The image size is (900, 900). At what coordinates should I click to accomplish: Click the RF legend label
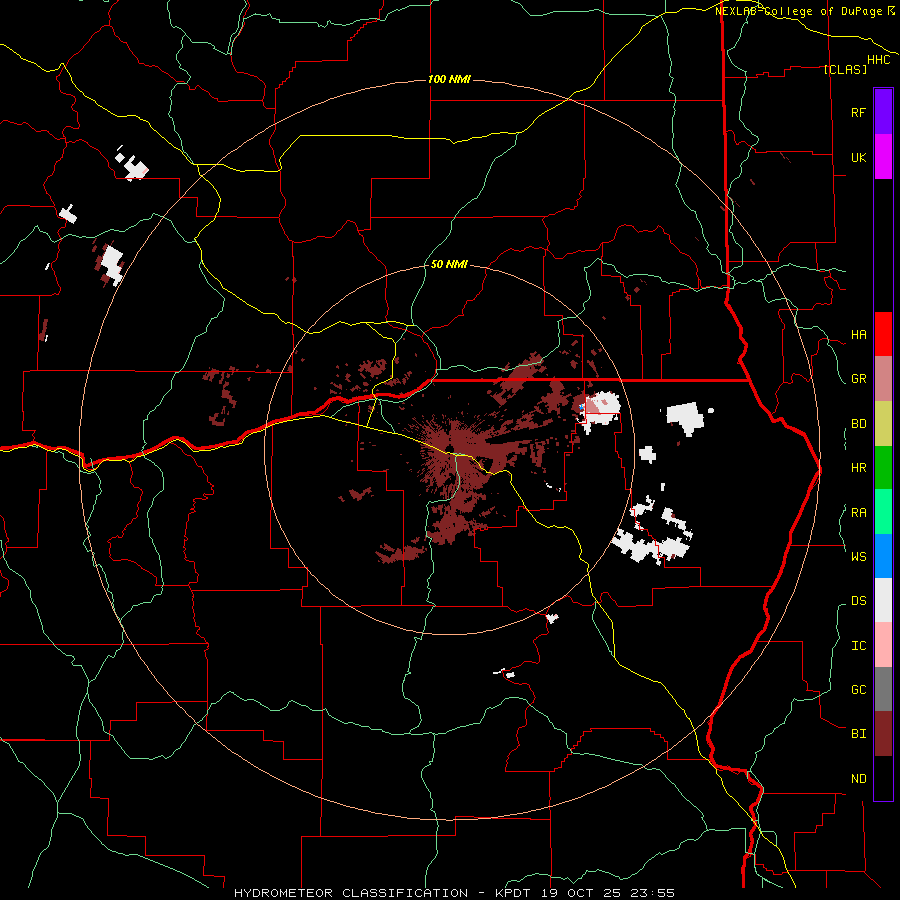coord(858,112)
